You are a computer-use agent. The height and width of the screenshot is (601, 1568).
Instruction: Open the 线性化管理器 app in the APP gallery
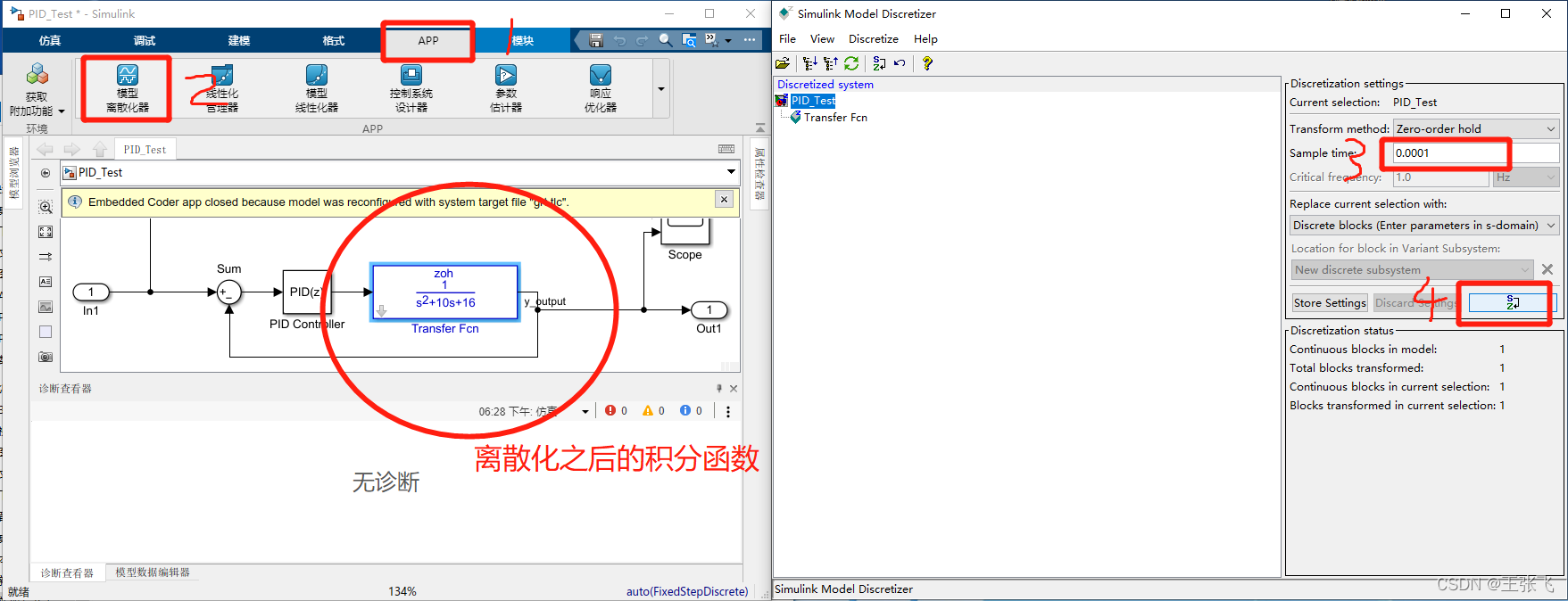click(222, 88)
